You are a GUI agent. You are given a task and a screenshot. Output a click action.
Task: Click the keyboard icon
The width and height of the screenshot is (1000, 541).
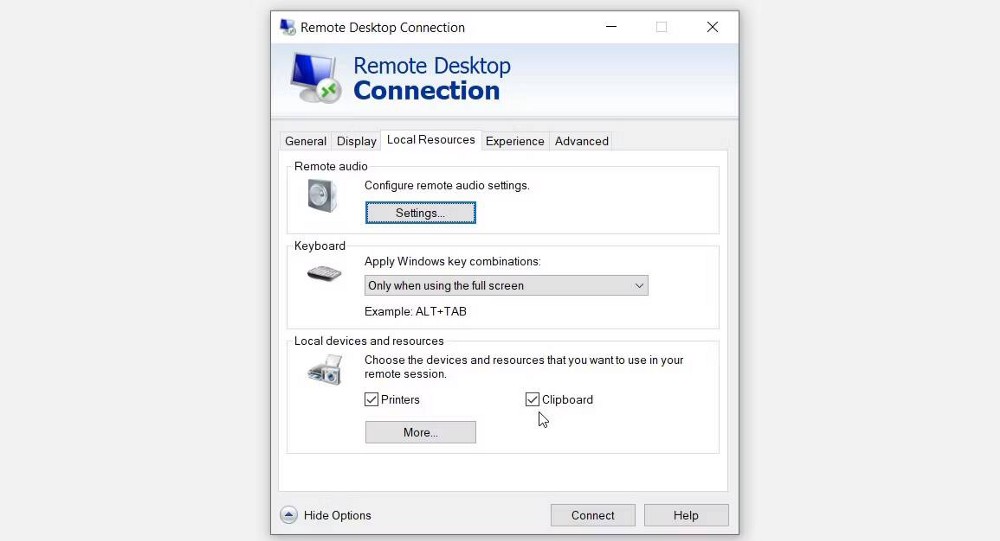(324, 274)
